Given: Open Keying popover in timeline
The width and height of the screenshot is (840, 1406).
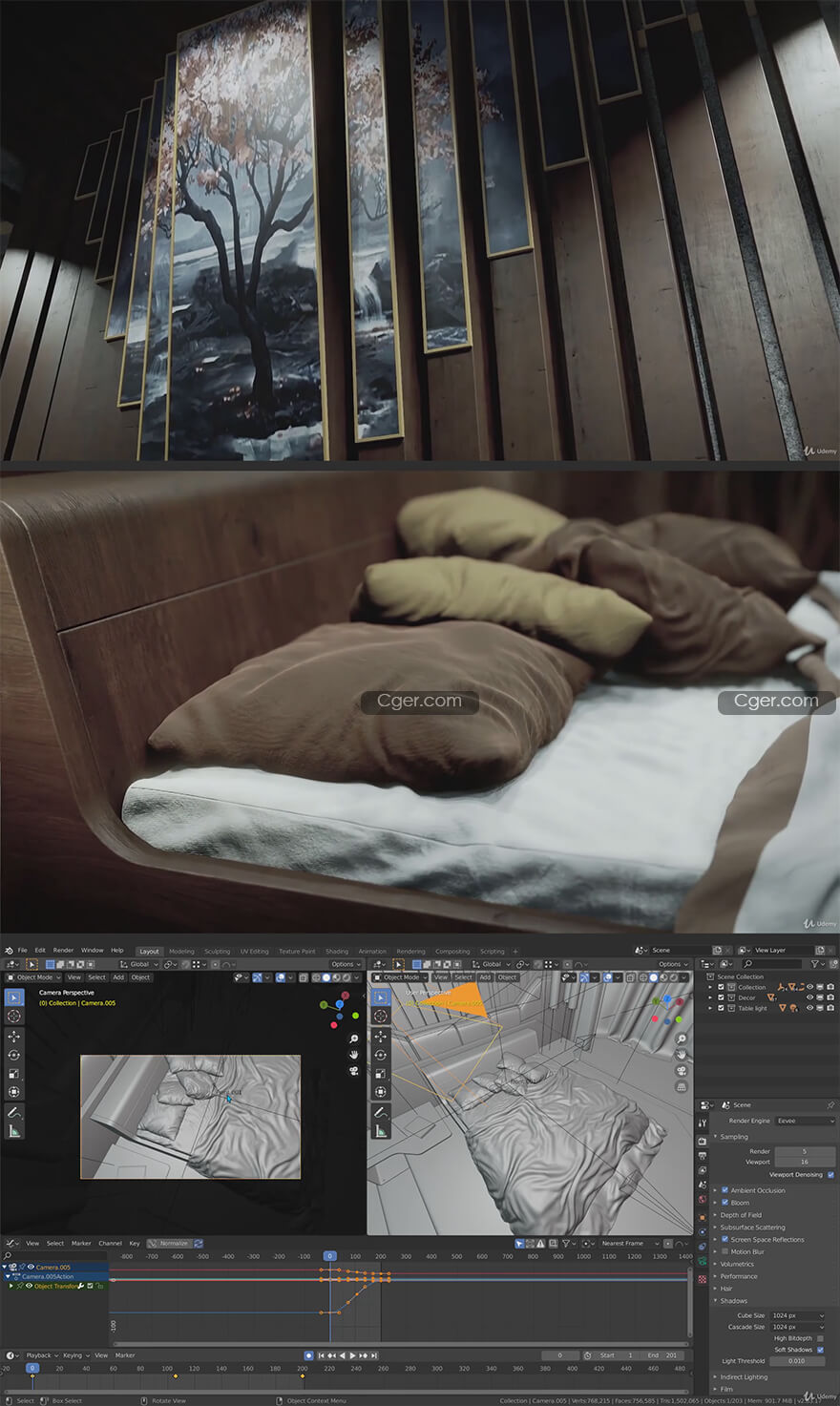Looking at the screenshot, I should click(75, 1355).
